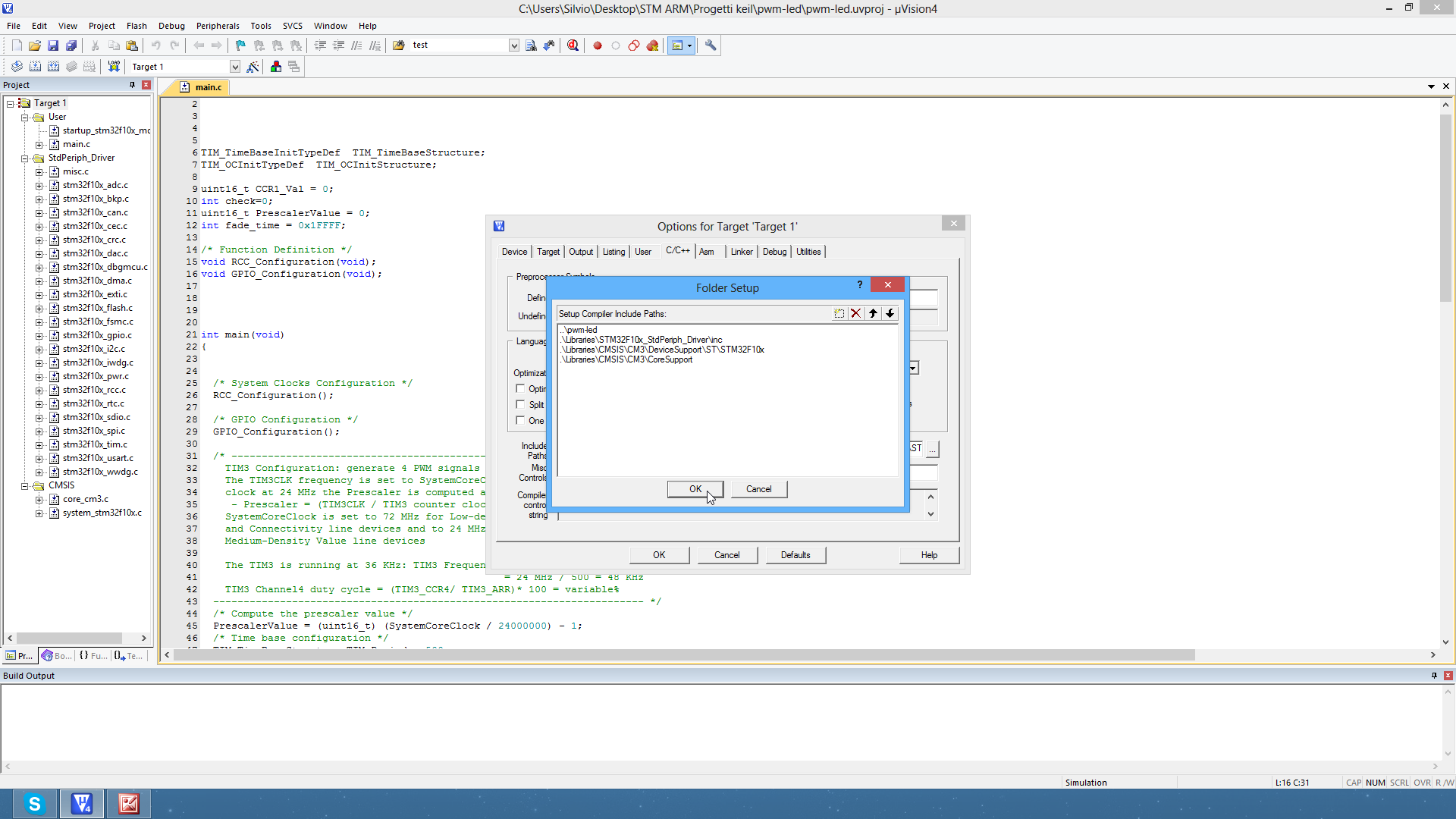Viewport: 1456px width, 819px height.
Task: Open the Target 1 dropdown
Action: [235, 67]
